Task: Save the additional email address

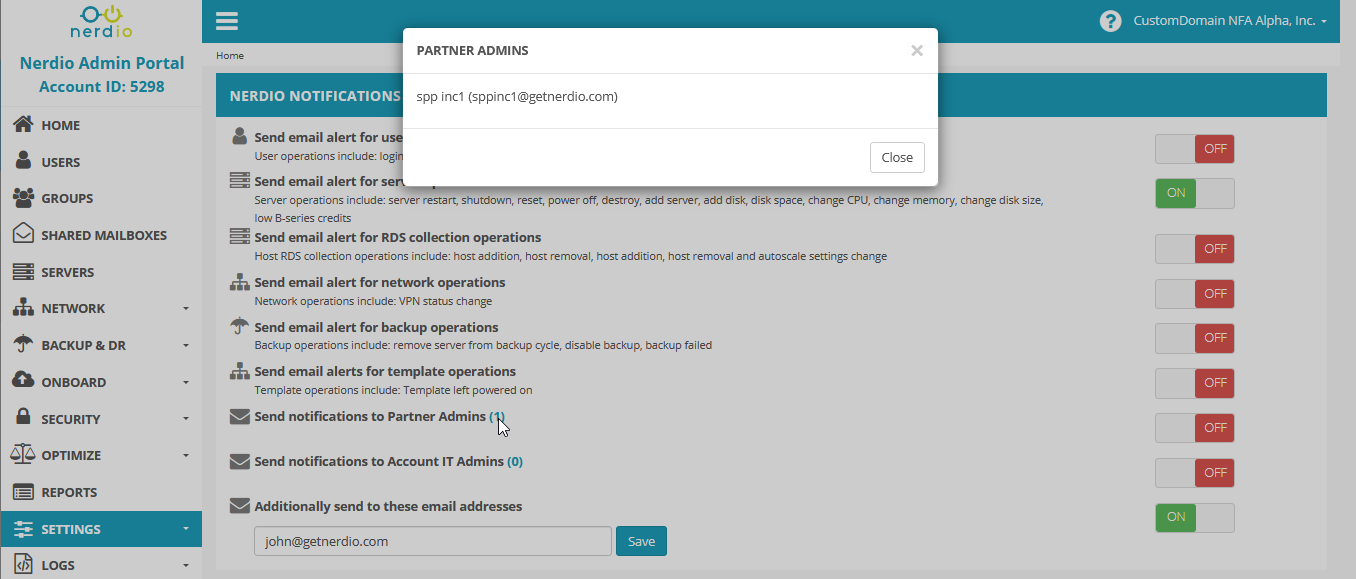Action: (x=641, y=541)
